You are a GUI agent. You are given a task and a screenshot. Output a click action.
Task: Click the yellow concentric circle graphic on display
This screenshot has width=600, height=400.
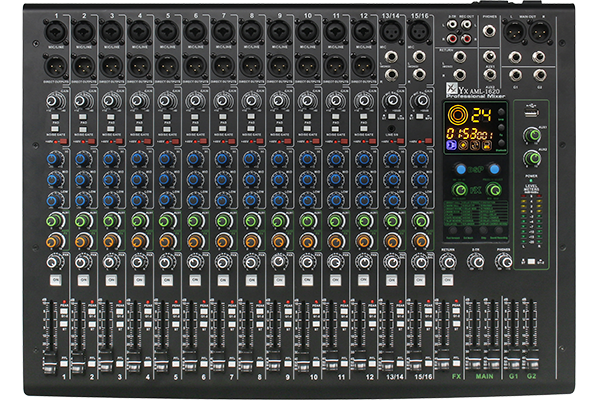click(x=458, y=115)
